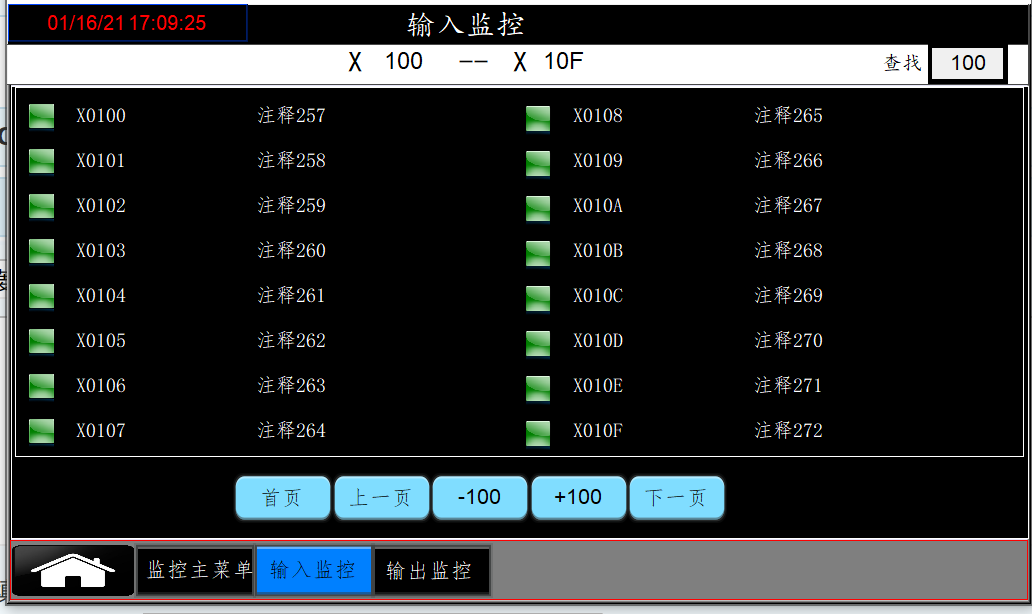1032x614 pixels.
Task: Click the green indicator lamp for X0107
Action: (41, 431)
